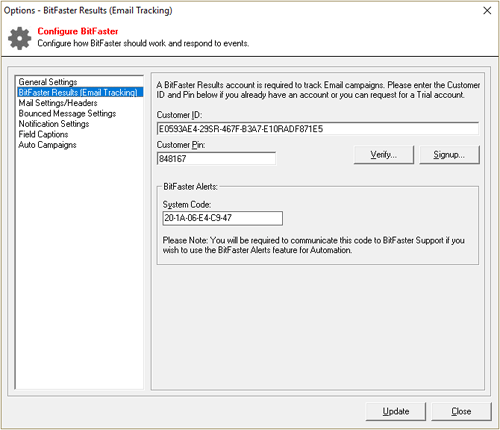Switch to Auto Campaigns settings
The width and height of the screenshot is (500, 430).
[47, 145]
